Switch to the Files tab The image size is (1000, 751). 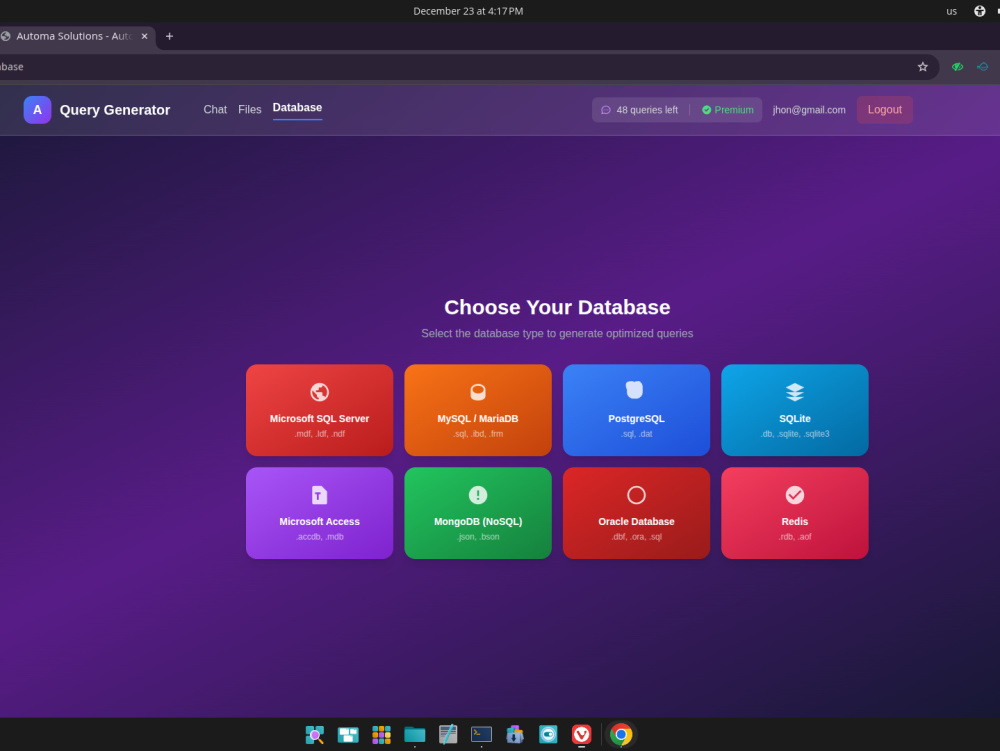click(x=249, y=110)
